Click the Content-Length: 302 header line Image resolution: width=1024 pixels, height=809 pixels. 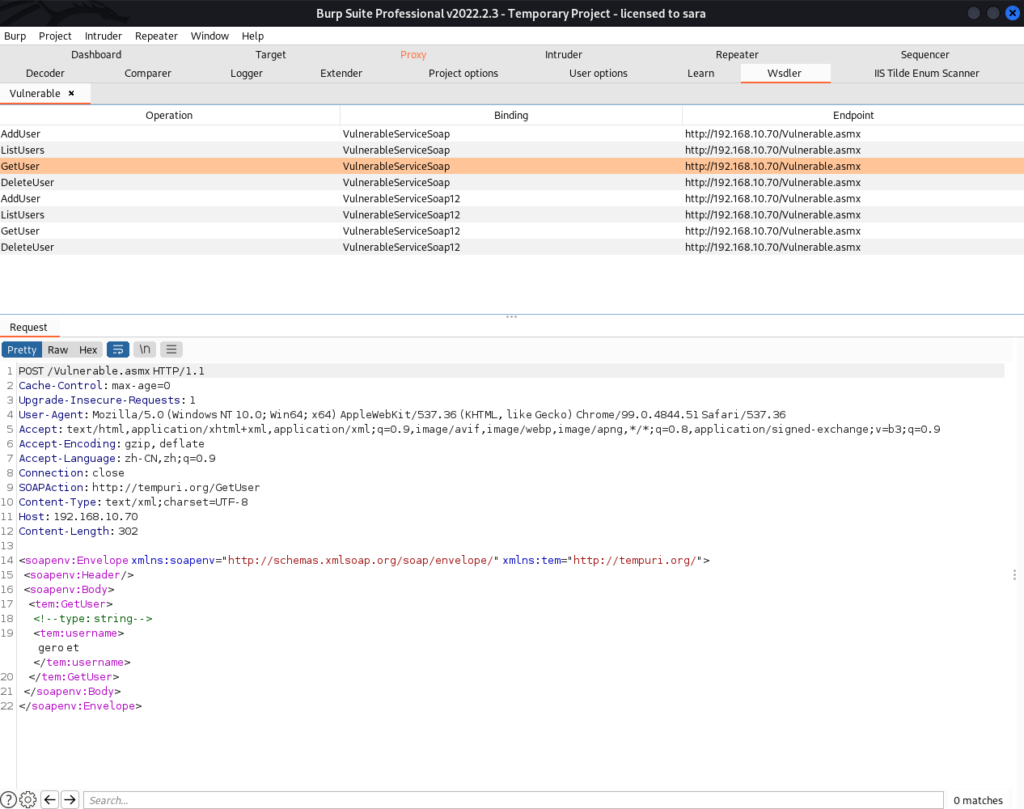[78, 531]
